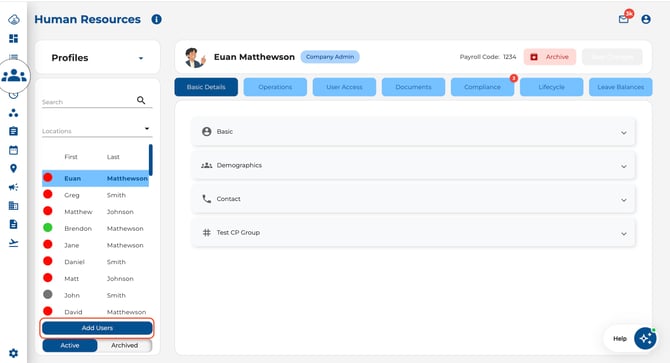Open the clipboard icon in left sidebar

tap(13, 131)
